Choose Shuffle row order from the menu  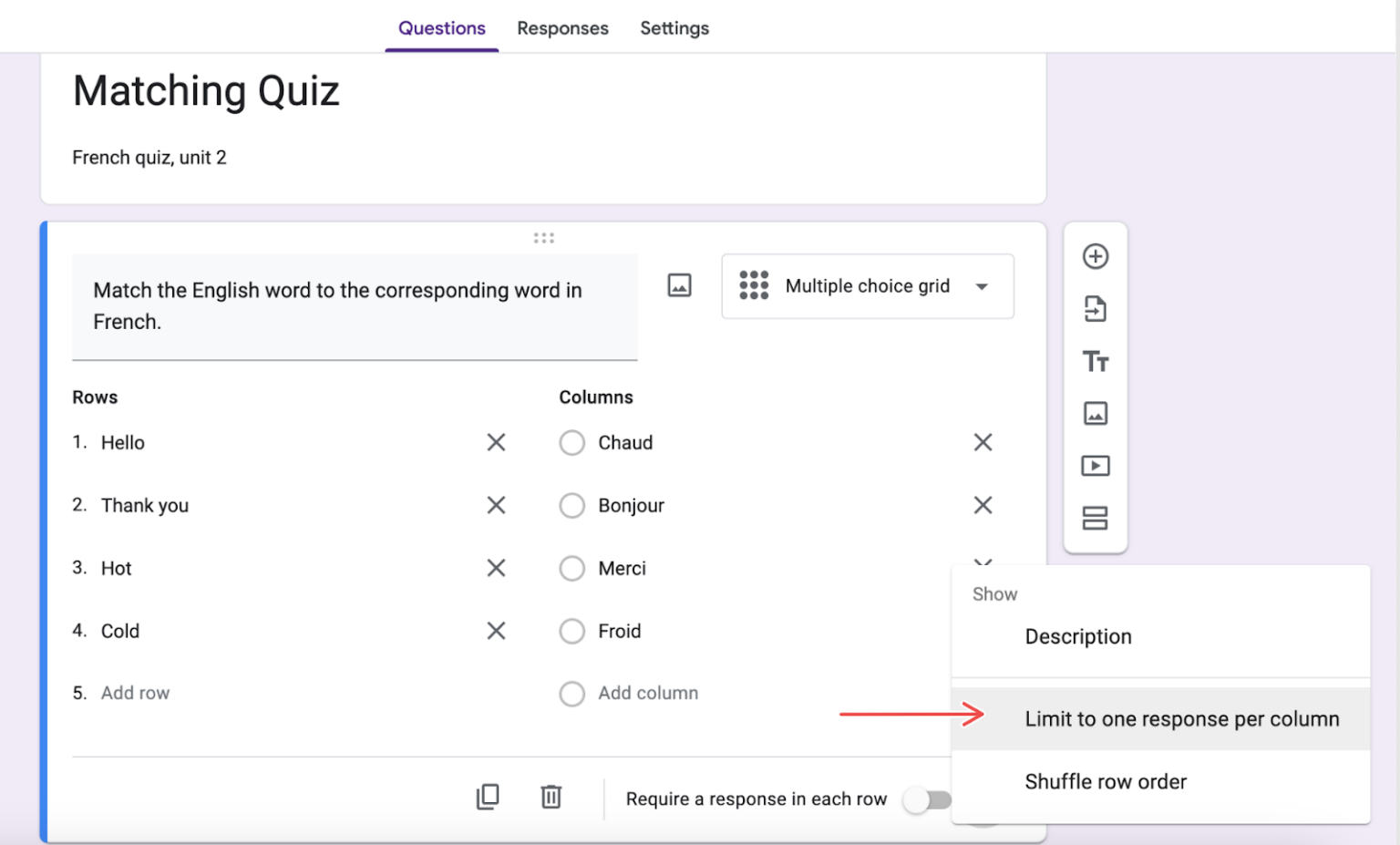[1106, 781]
